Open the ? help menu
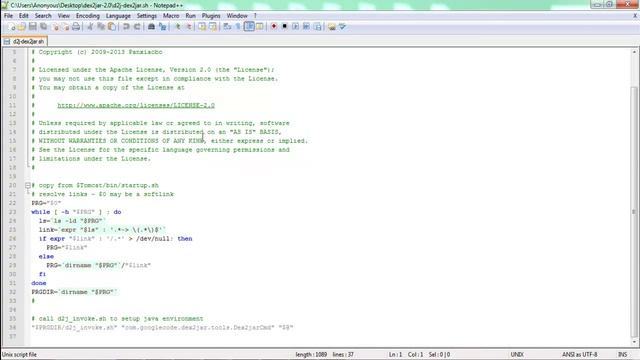640x360 pixels. click(x=255, y=16)
